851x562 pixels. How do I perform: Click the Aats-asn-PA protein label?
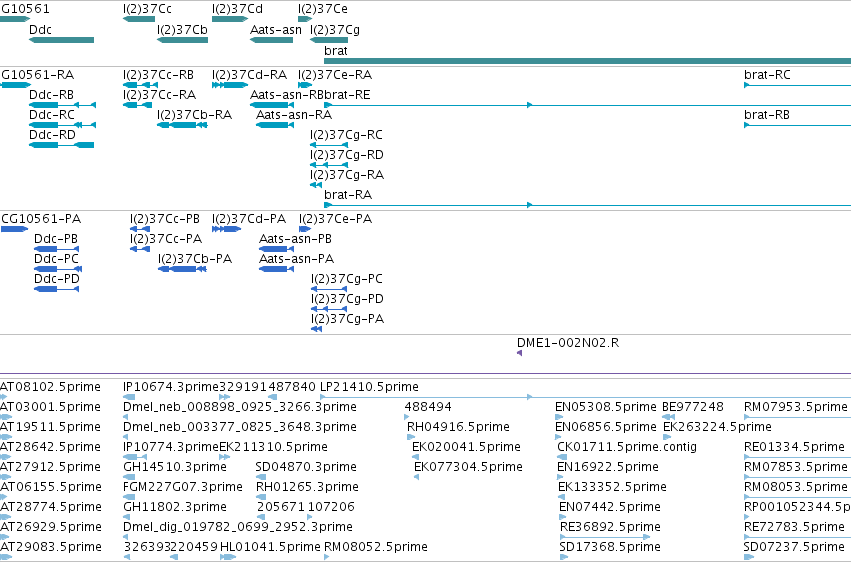coord(296,259)
